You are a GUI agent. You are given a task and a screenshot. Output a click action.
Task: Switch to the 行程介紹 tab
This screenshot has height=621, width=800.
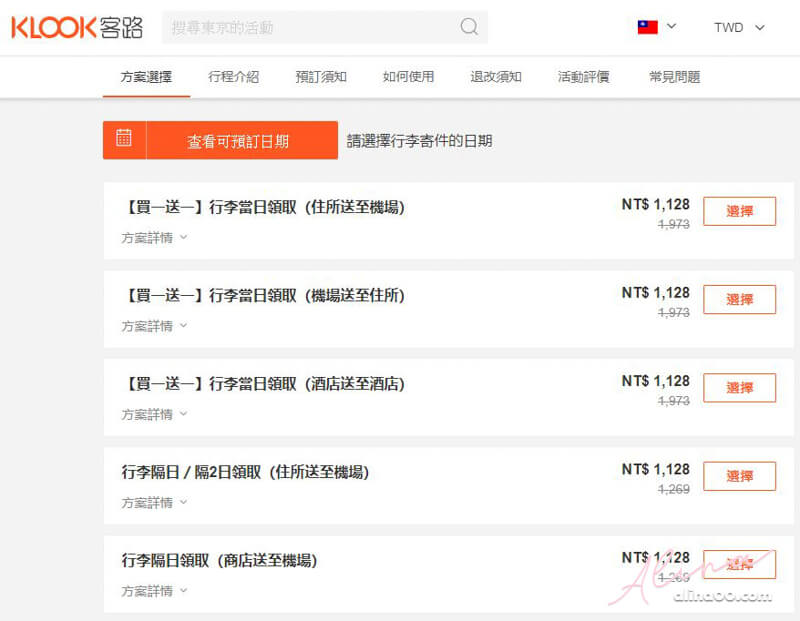tap(234, 77)
